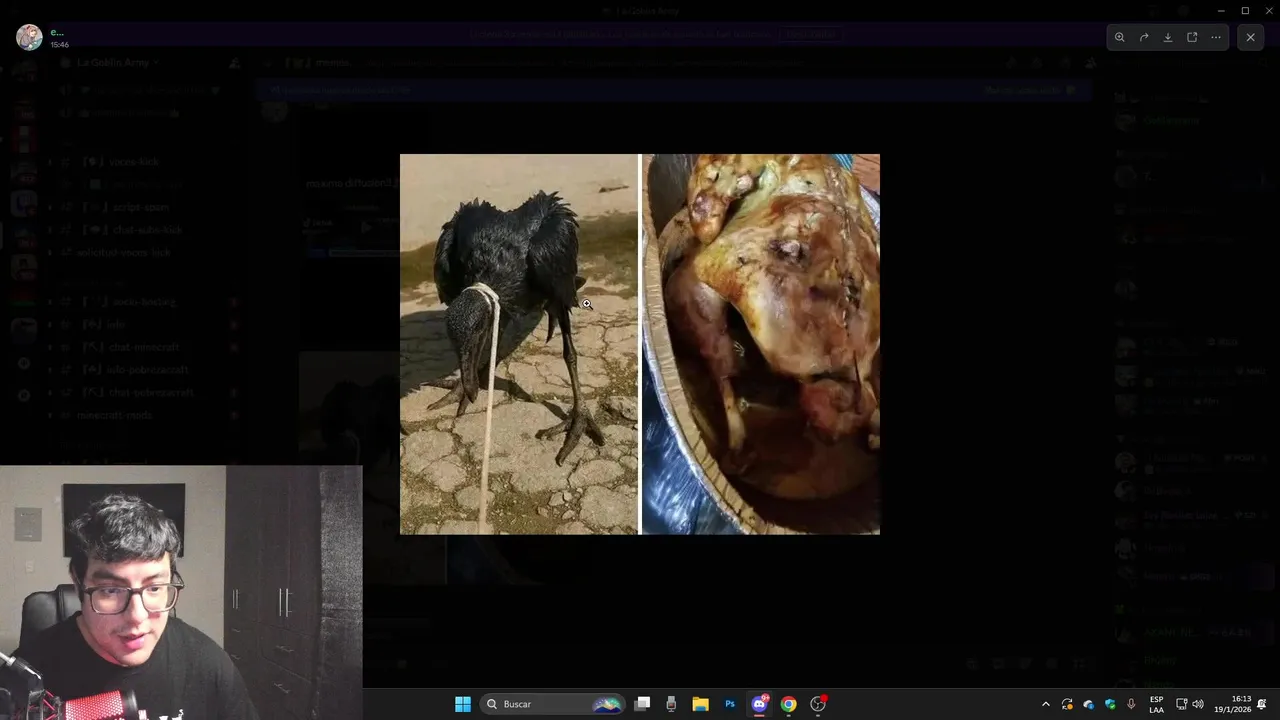The width and height of the screenshot is (1280, 720).
Task: Open the OBS taskbar icon with red dot
Action: click(818, 704)
